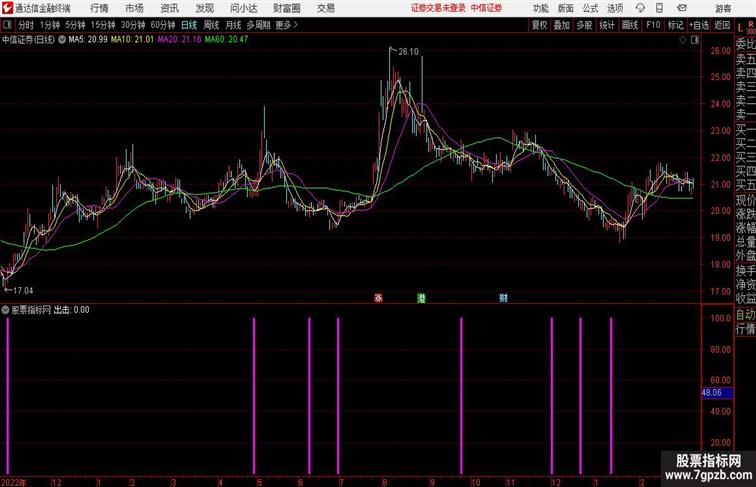This screenshot has width=756, height=487.
Task: Click the headset customer service icon
Action: point(640,8)
